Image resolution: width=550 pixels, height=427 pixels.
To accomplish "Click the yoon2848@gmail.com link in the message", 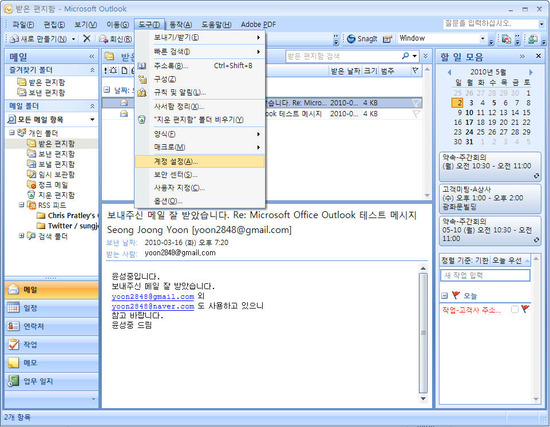I will coord(153,296).
